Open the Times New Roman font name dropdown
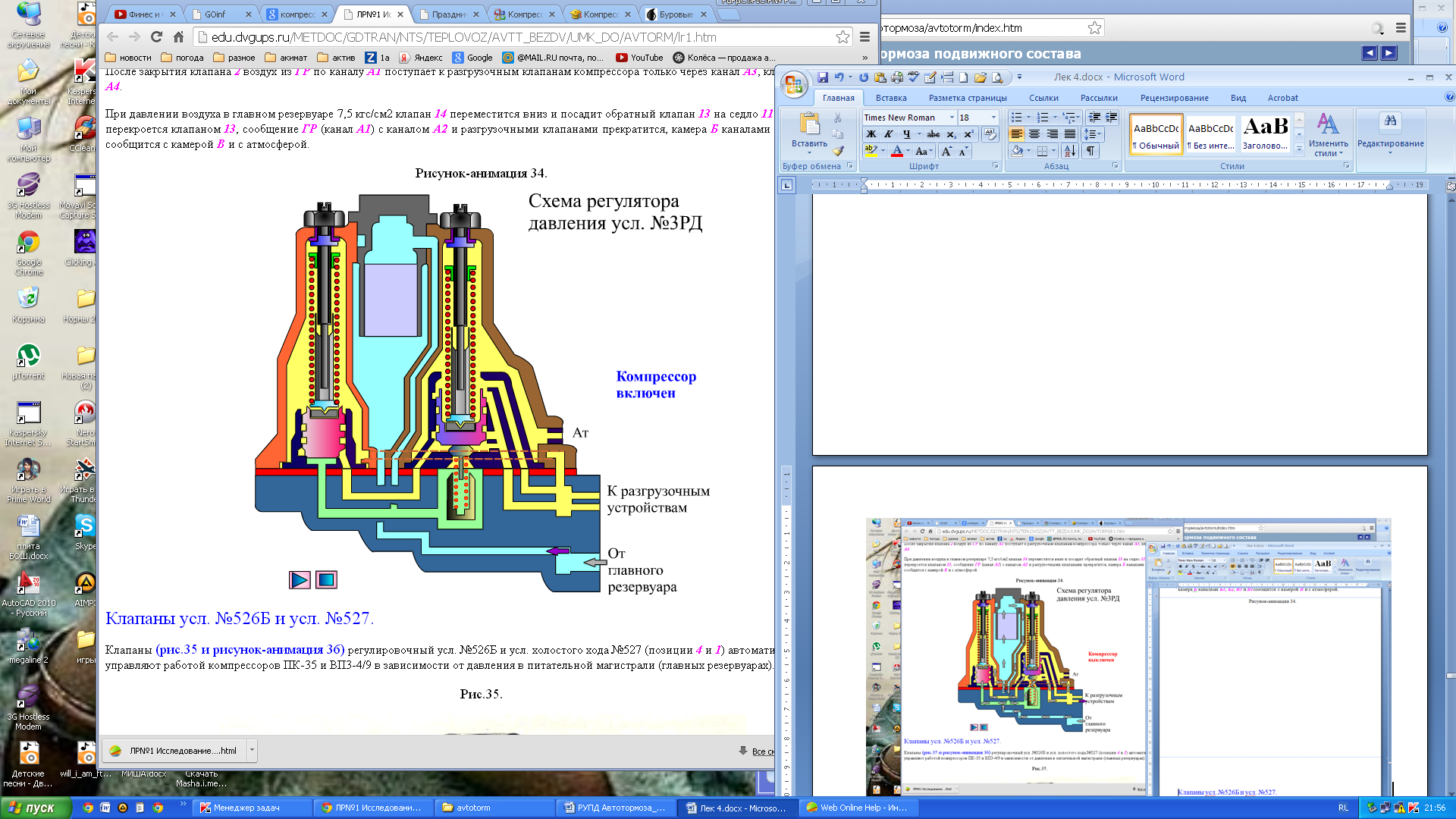The height and width of the screenshot is (819, 1456). (x=952, y=118)
